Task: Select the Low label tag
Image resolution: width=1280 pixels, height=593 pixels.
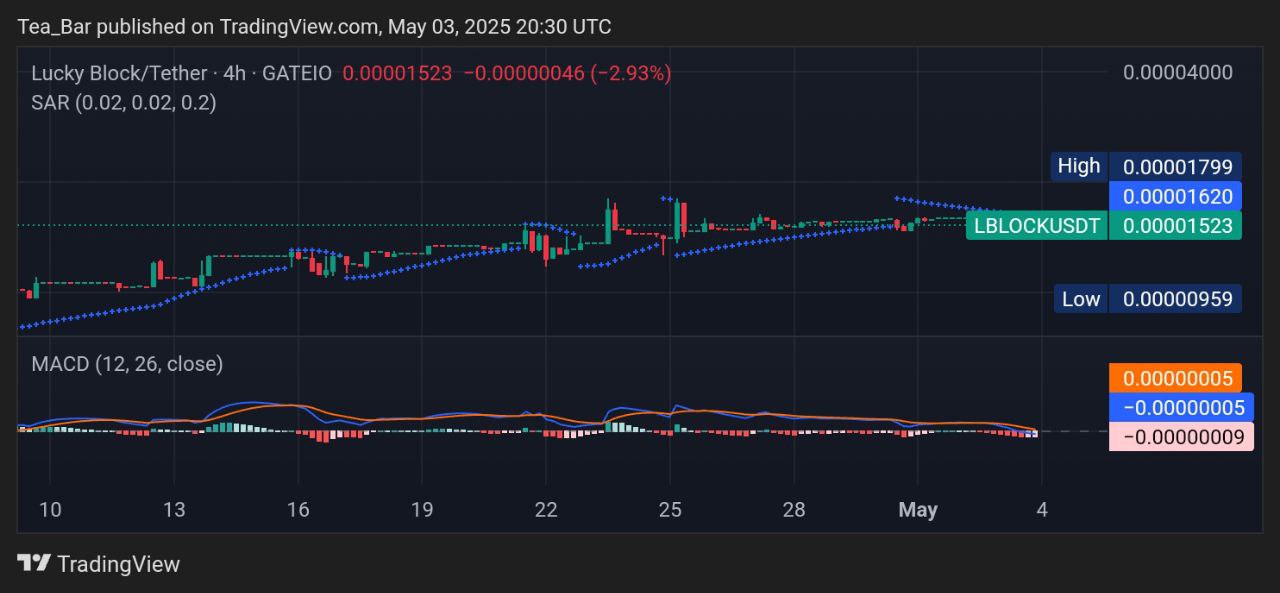Action: 1081,298
